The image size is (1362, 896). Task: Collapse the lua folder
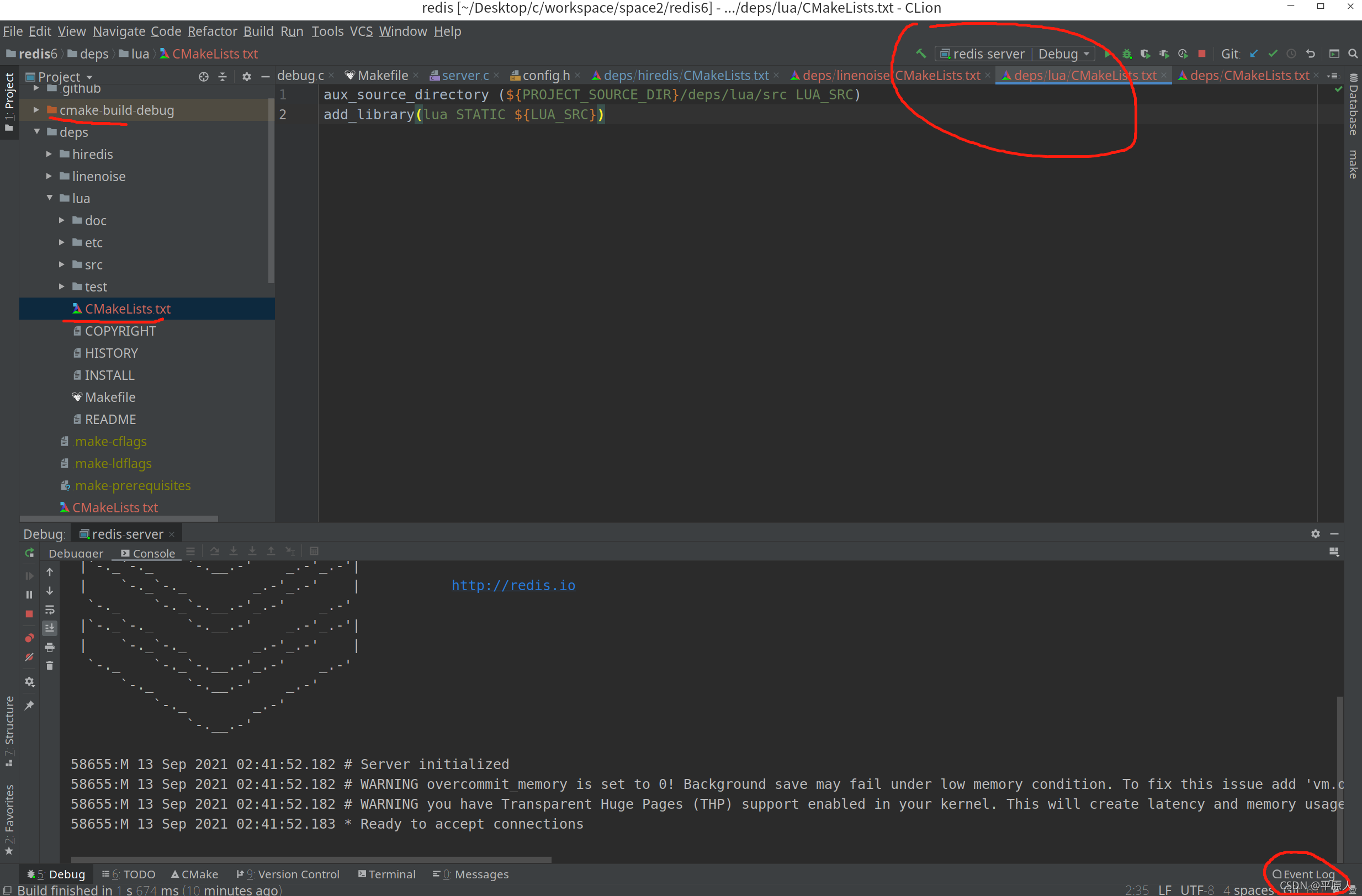[49, 198]
